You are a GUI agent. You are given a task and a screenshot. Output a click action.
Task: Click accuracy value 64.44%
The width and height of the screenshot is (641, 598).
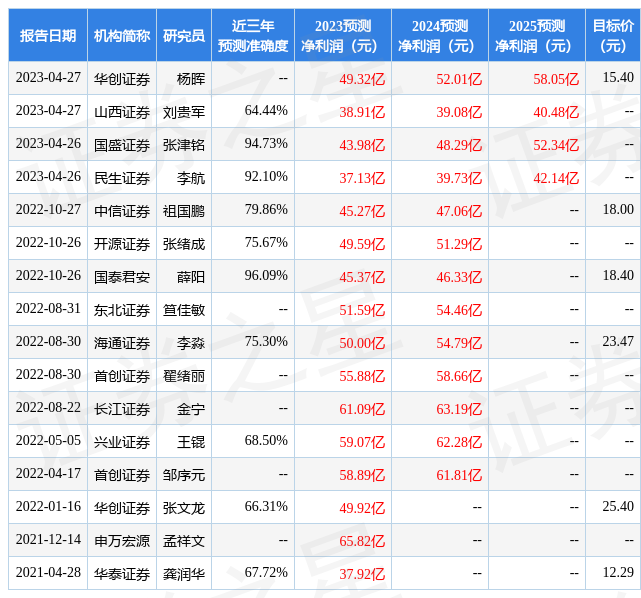point(266,110)
